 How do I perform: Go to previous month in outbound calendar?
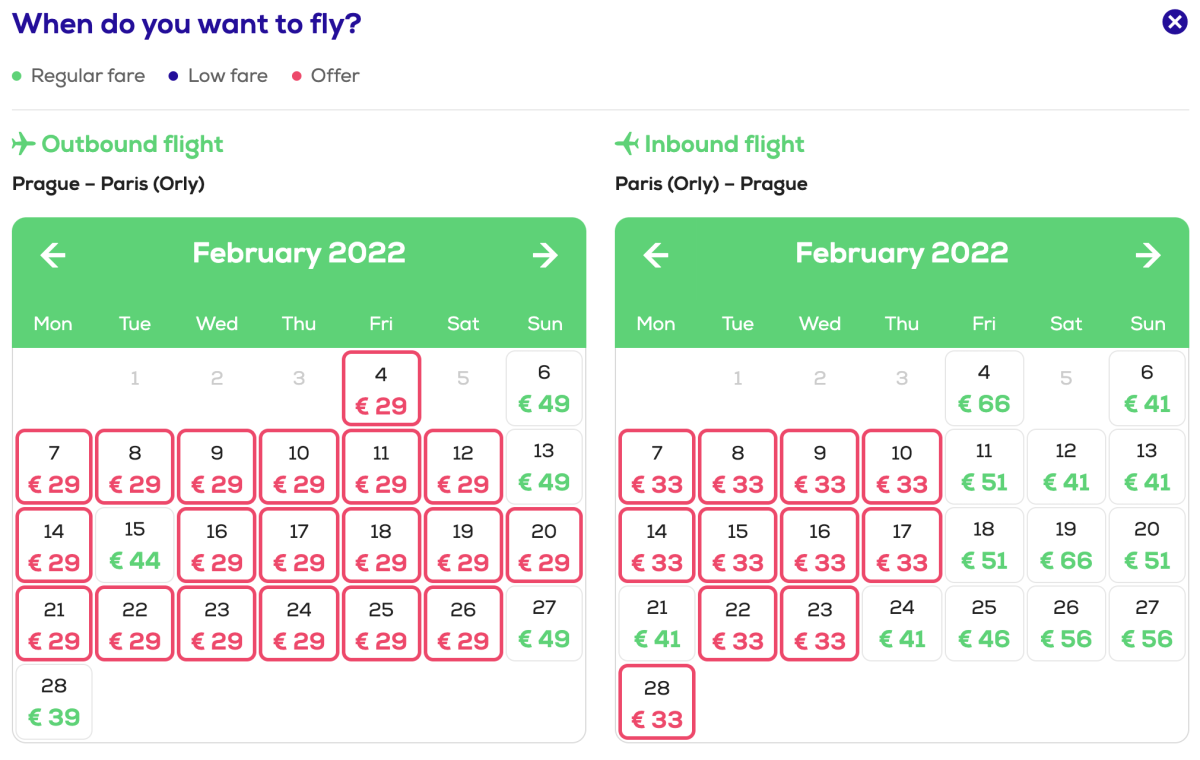[53, 255]
